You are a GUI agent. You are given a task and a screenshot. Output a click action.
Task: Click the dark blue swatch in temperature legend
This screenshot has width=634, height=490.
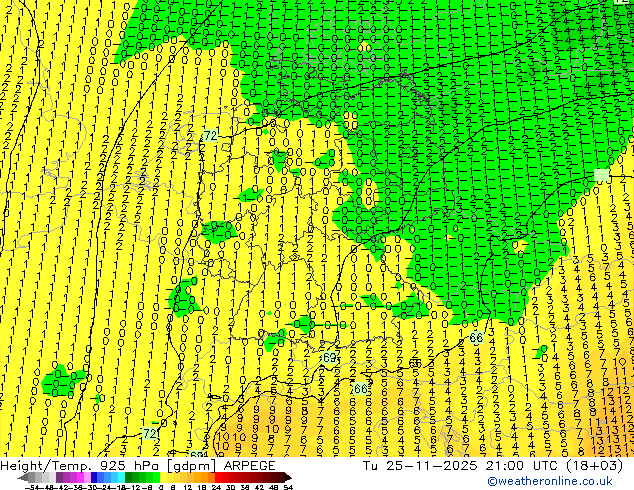coord(94,478)
